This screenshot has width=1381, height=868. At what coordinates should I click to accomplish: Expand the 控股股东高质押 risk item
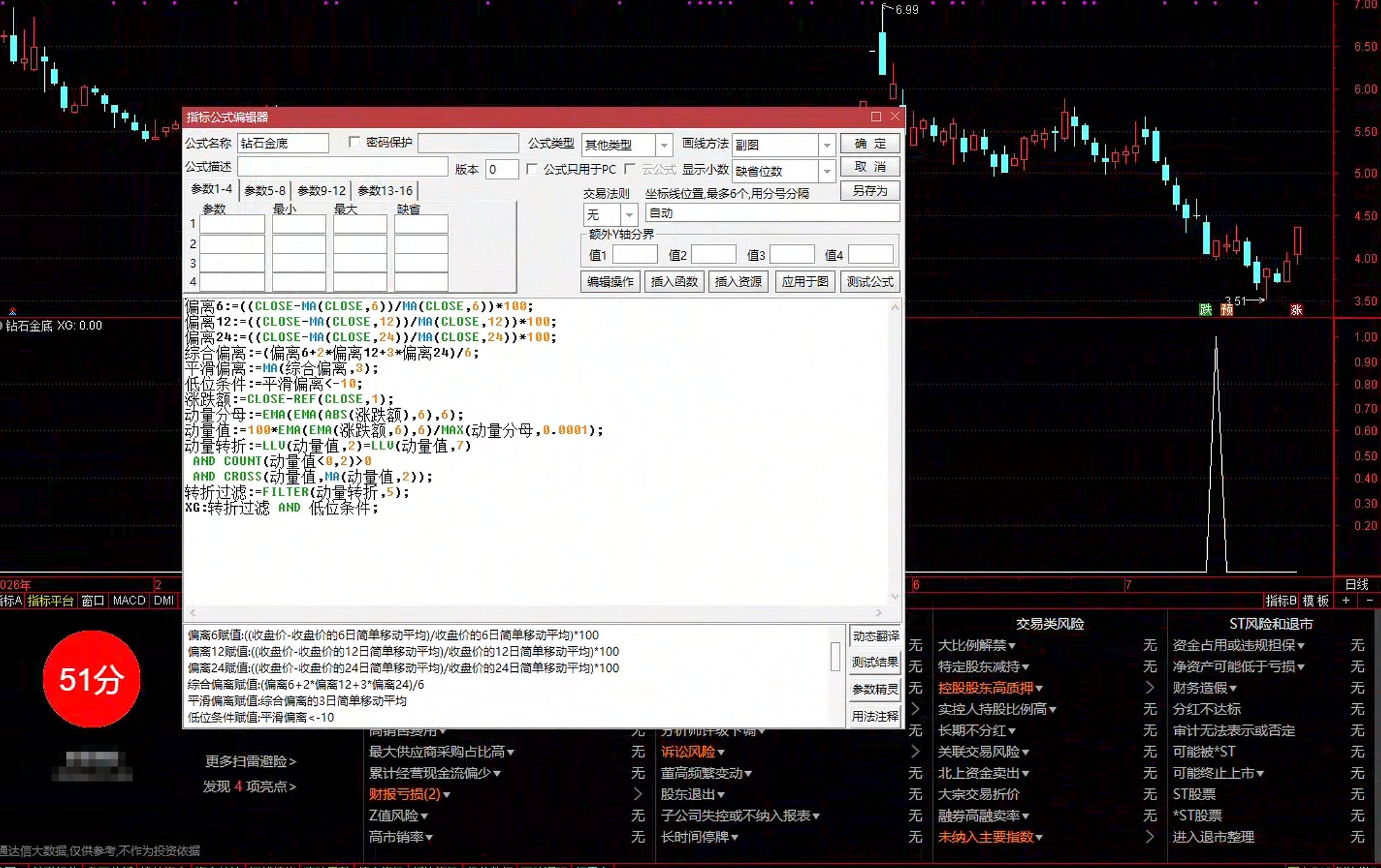990,688
